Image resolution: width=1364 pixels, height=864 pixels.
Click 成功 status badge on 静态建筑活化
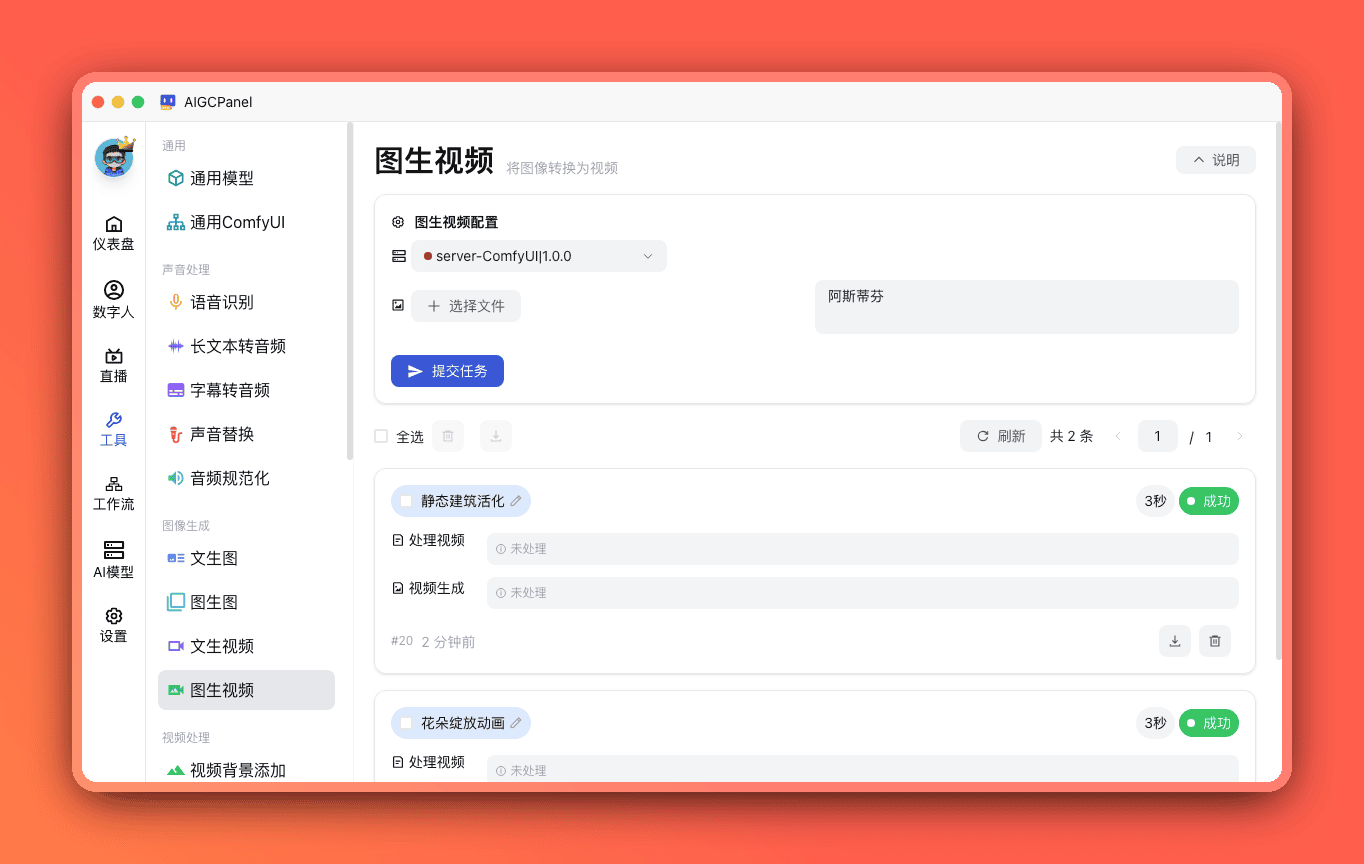pyautogui.click(x=1209, y=501)
